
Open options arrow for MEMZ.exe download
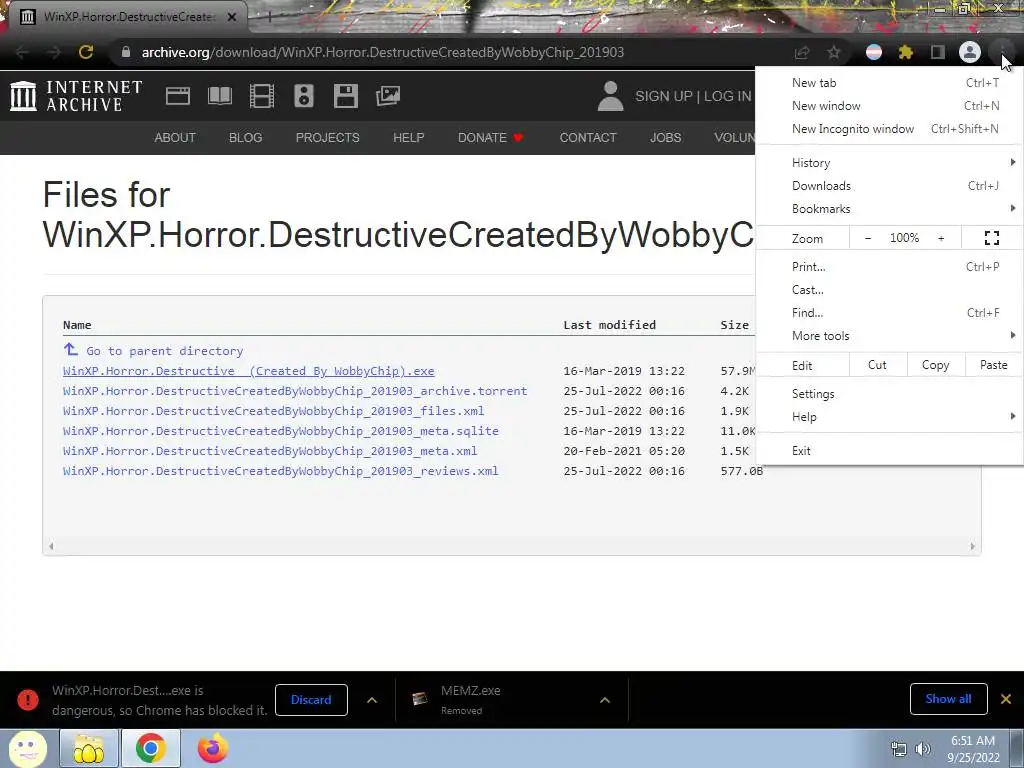pyautogui.click(x=605, y=700)
